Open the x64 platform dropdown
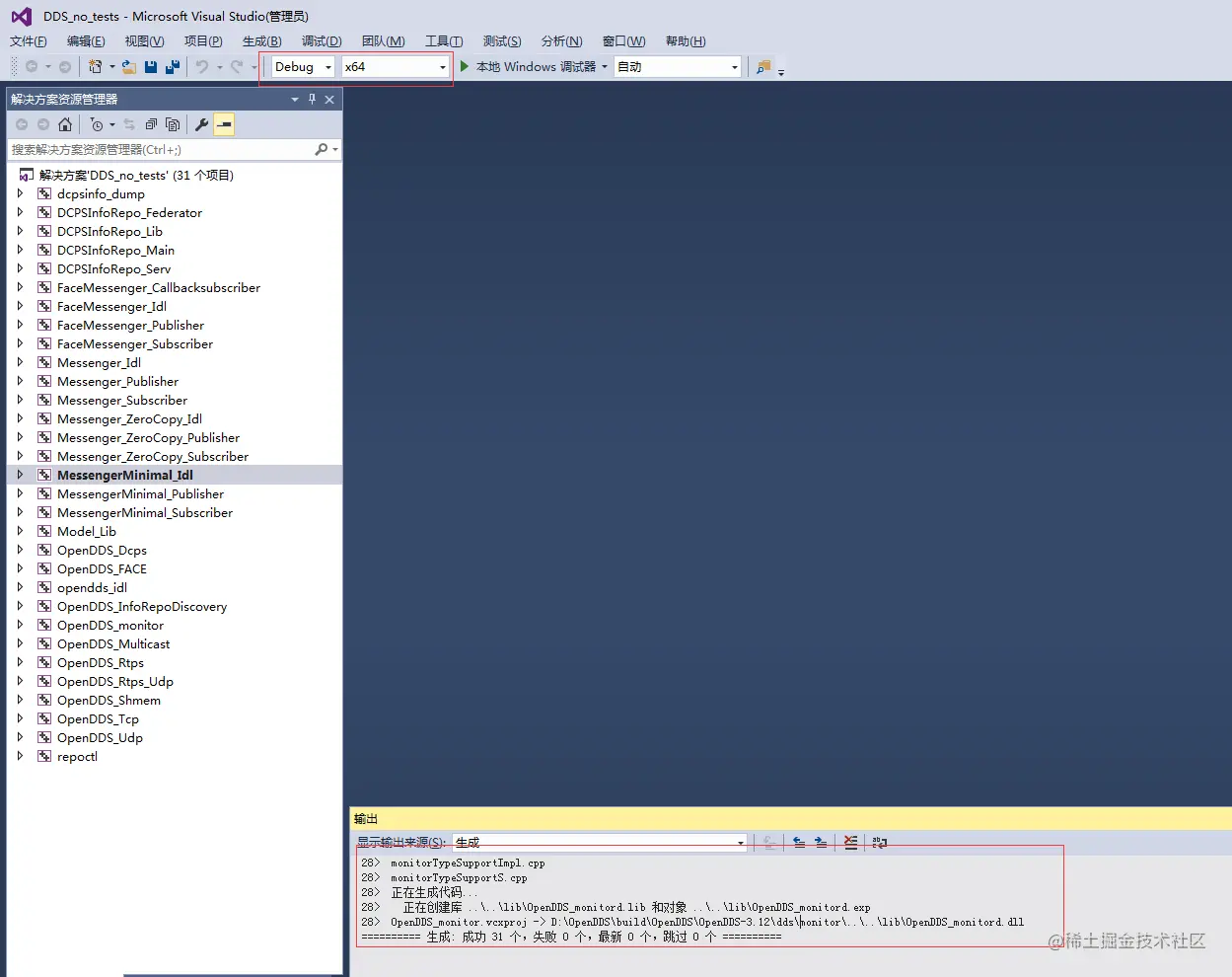Image resolution: width=1232 pixels, height=977 pixels. click(442, 66)
